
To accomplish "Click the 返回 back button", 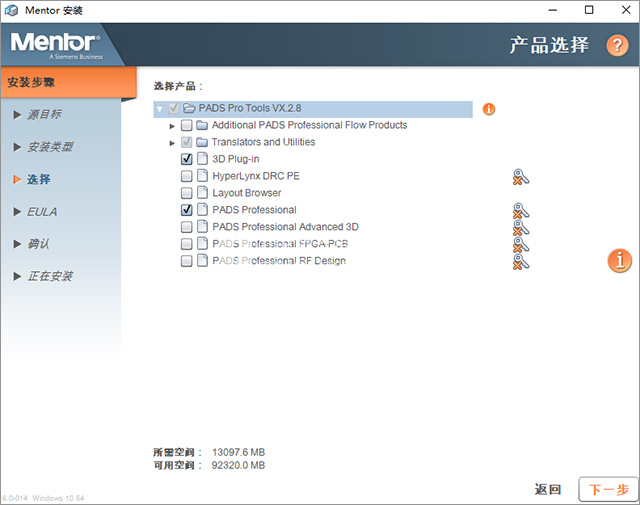I will pos(548,489).
